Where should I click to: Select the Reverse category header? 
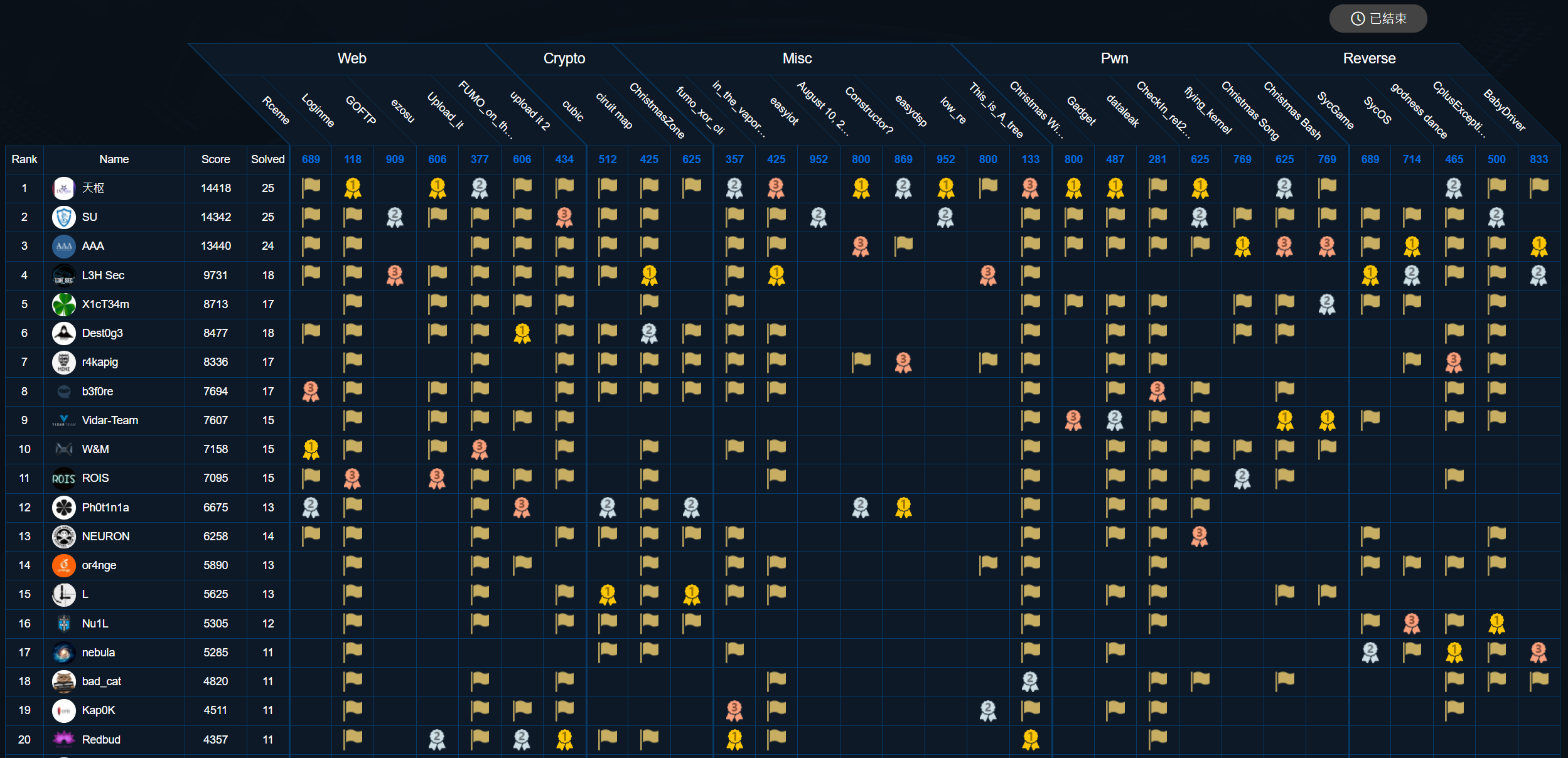pyautogui.click(x=1369, y=58)
